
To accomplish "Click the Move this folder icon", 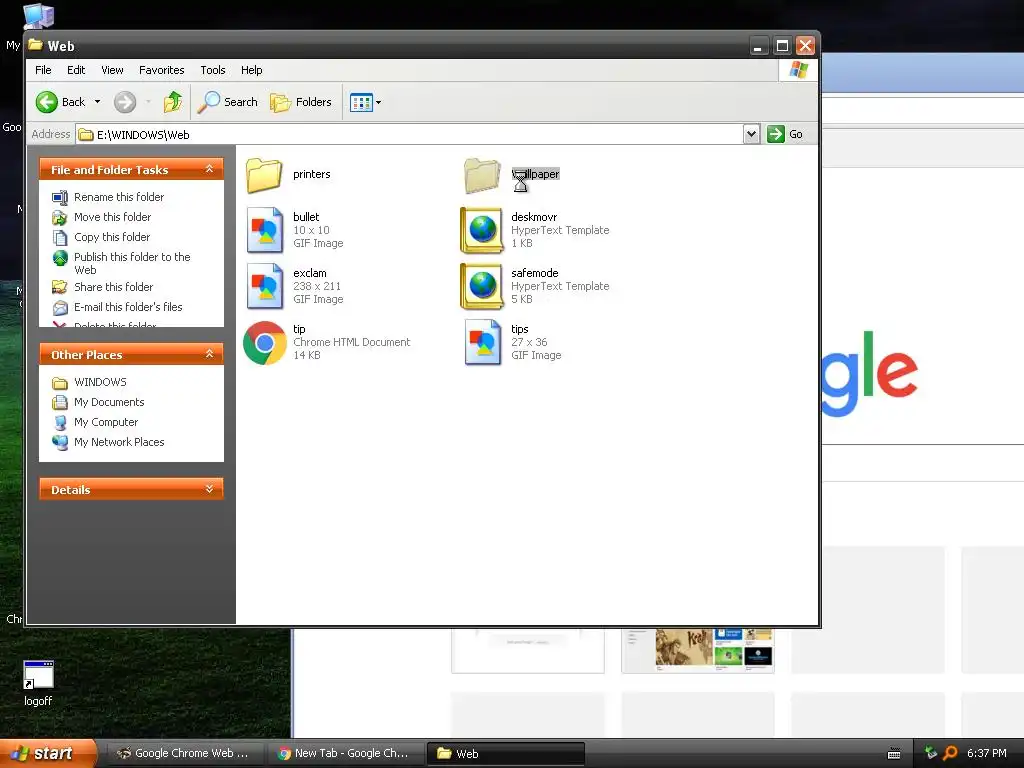I will (60, 217).
